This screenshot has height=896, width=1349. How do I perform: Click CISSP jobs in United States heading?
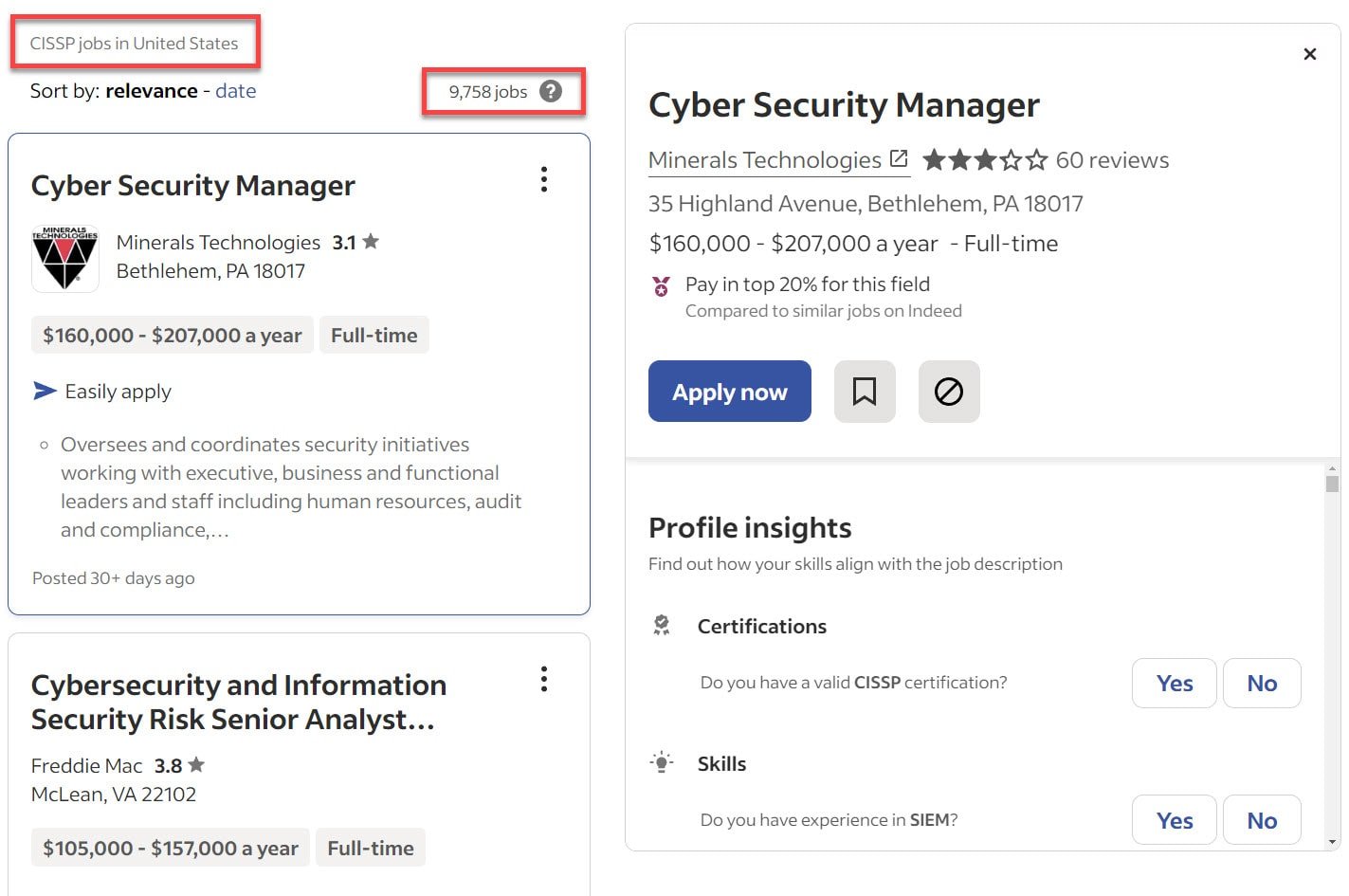point(134,44)
